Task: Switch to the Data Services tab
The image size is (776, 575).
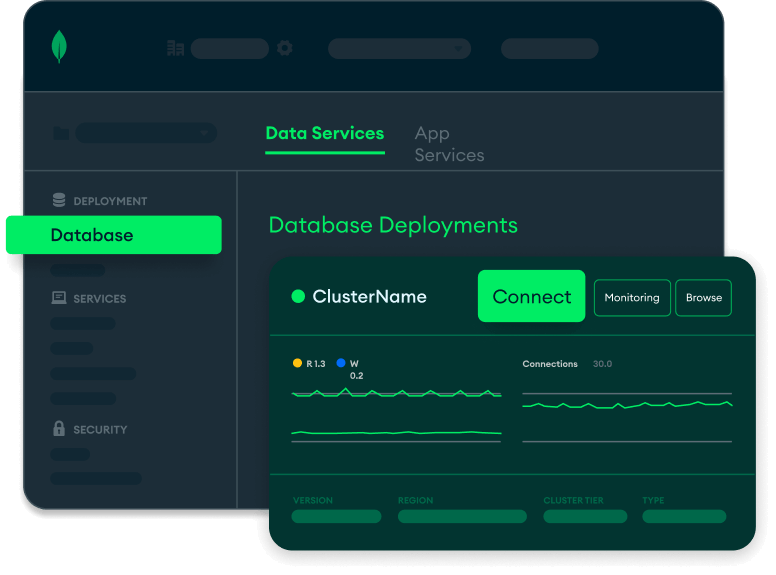Action: pos(324,133)
